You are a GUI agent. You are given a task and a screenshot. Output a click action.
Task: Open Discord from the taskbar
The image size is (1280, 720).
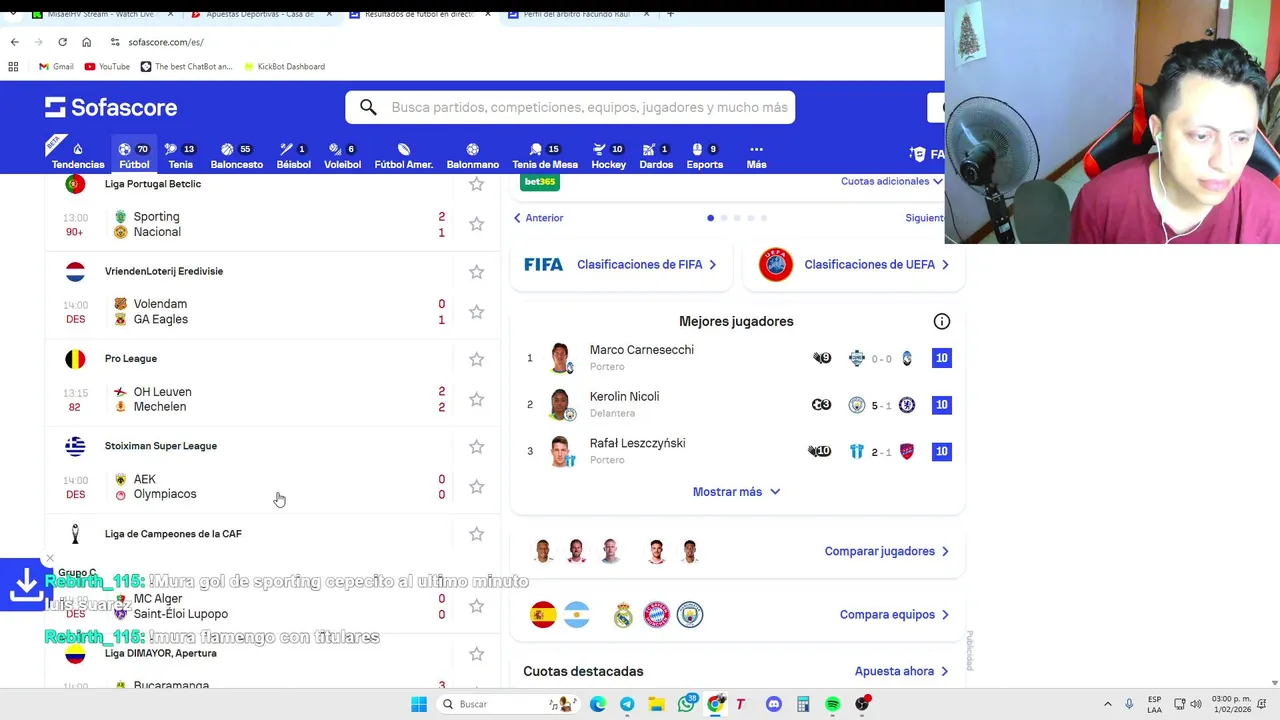click(773, 704)
